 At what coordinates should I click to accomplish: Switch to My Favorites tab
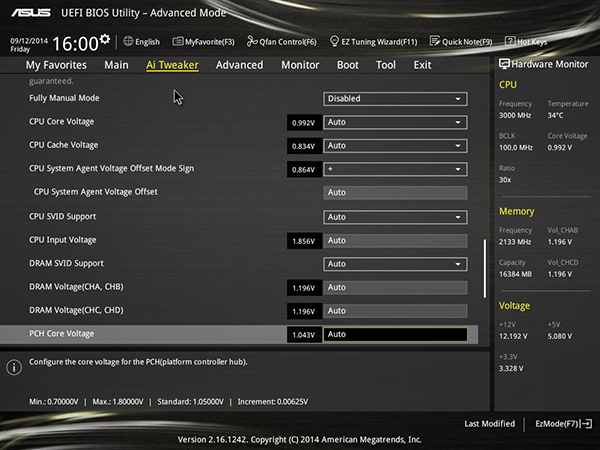tap(56, 65)
